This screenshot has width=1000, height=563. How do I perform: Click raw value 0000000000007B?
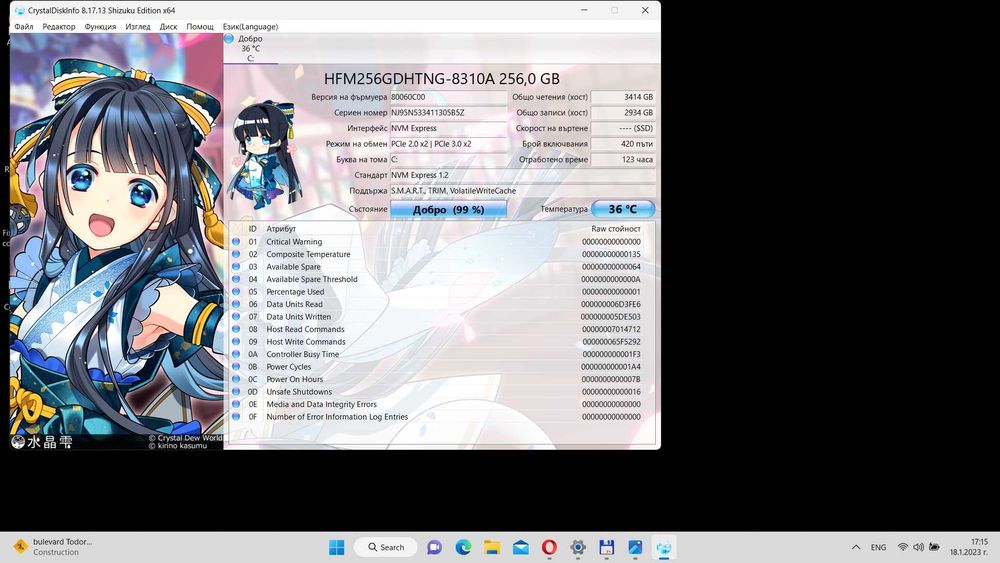[x=611, y=379]
